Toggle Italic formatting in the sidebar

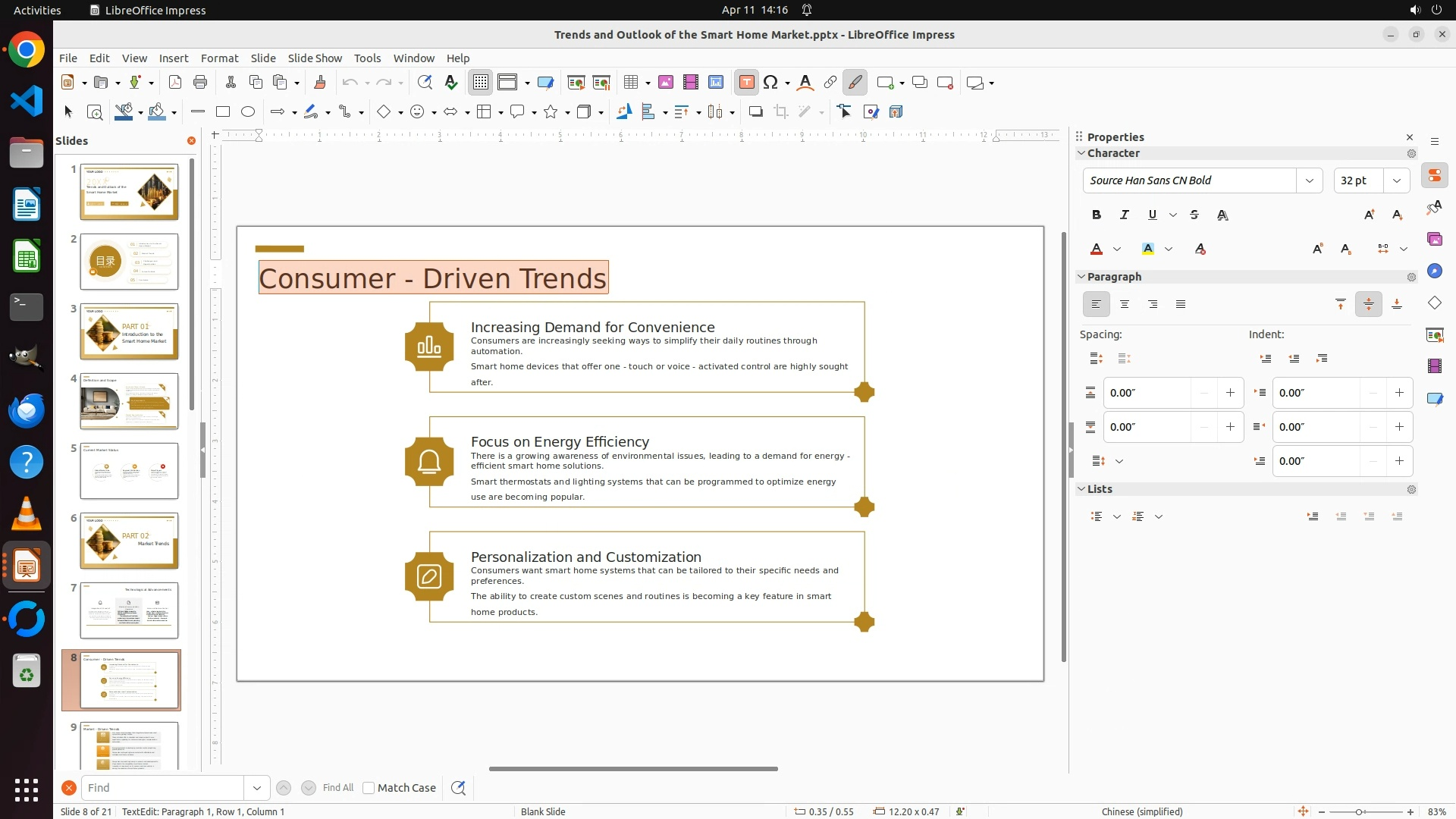pos(1124,215)
